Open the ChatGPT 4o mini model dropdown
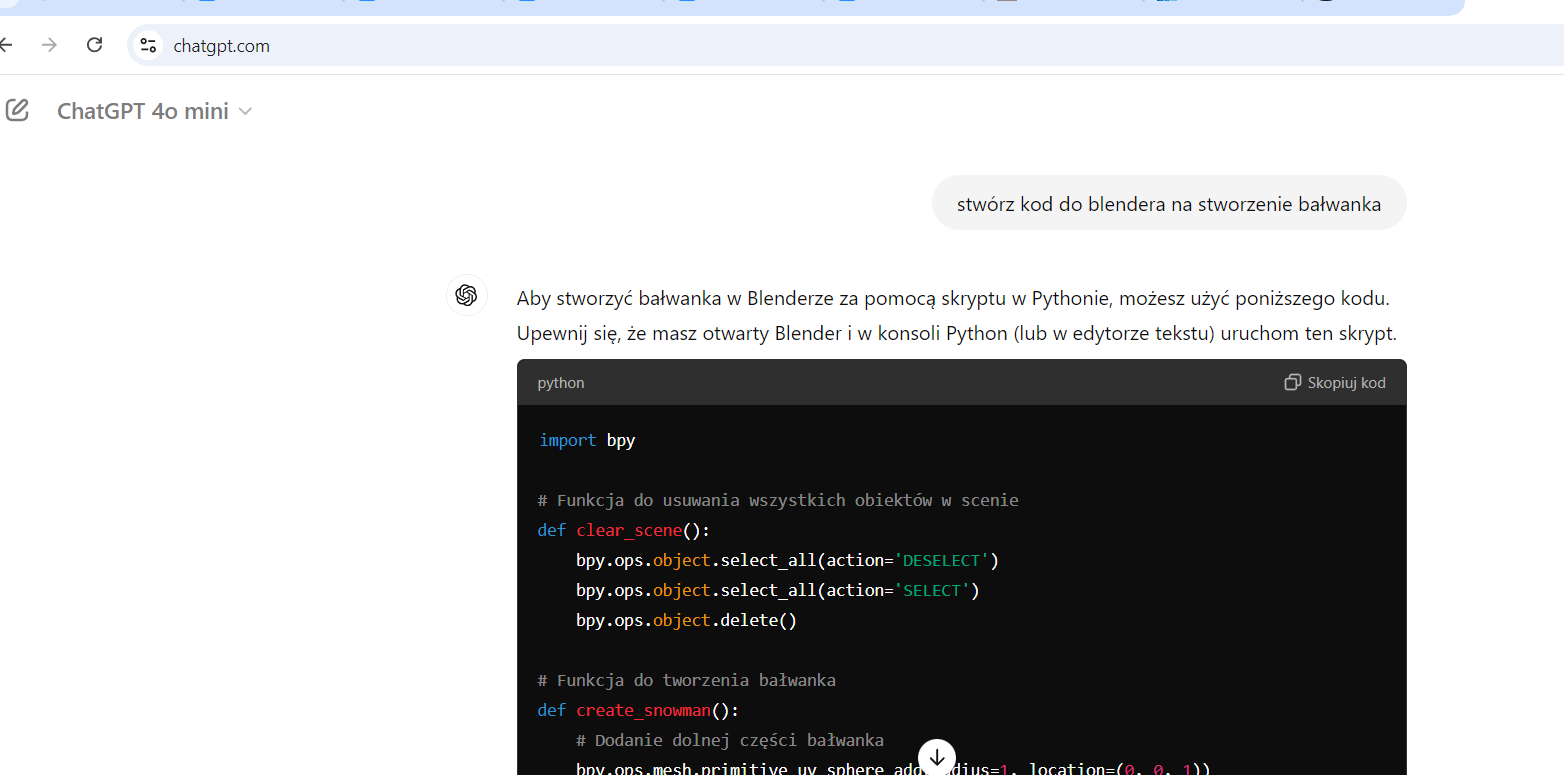 (x=154, y=111)
